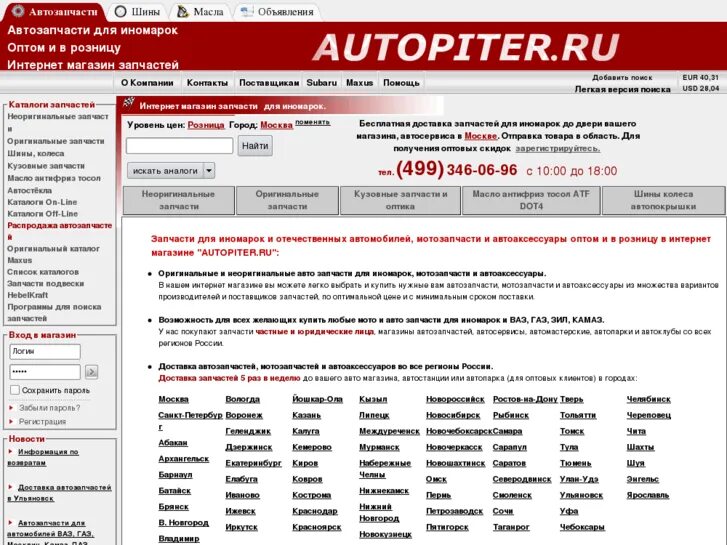Click the checkered flag icon in header
This screenshot has height=545, width=727.
pos(129,103)
